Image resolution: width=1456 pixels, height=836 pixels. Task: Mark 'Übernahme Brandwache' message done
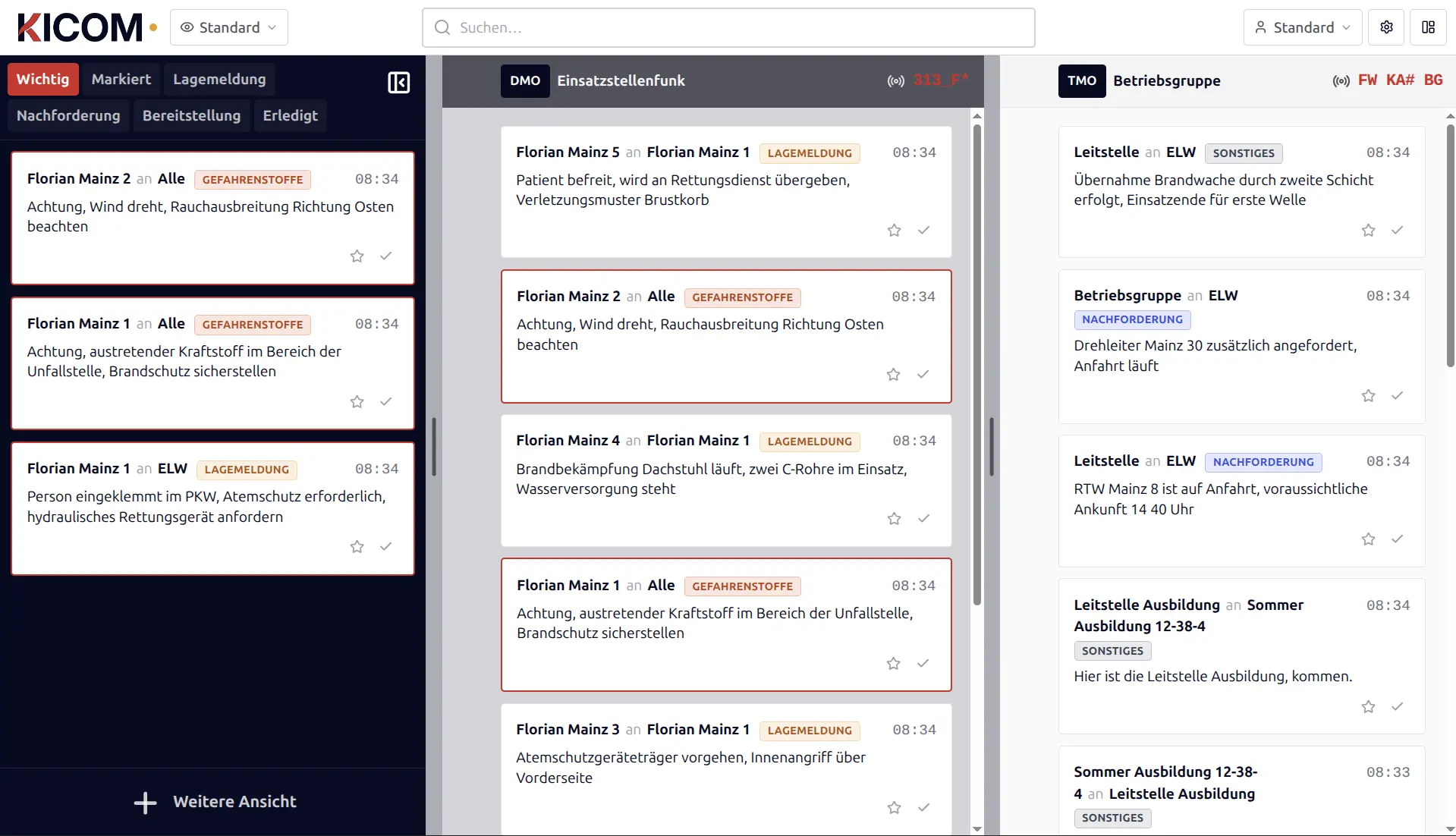tap(1397, 230)
